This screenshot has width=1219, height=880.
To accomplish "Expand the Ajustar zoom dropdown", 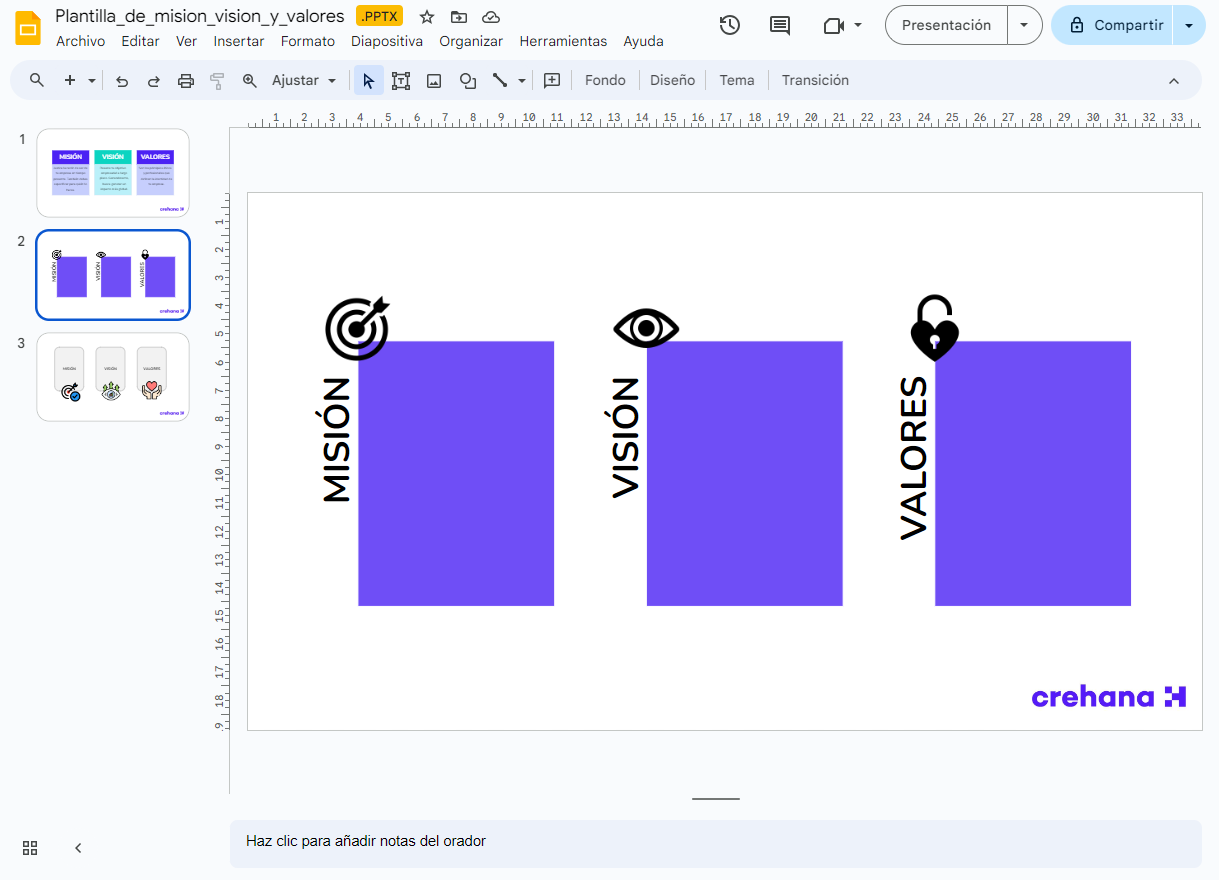I will tap(304, 81).
